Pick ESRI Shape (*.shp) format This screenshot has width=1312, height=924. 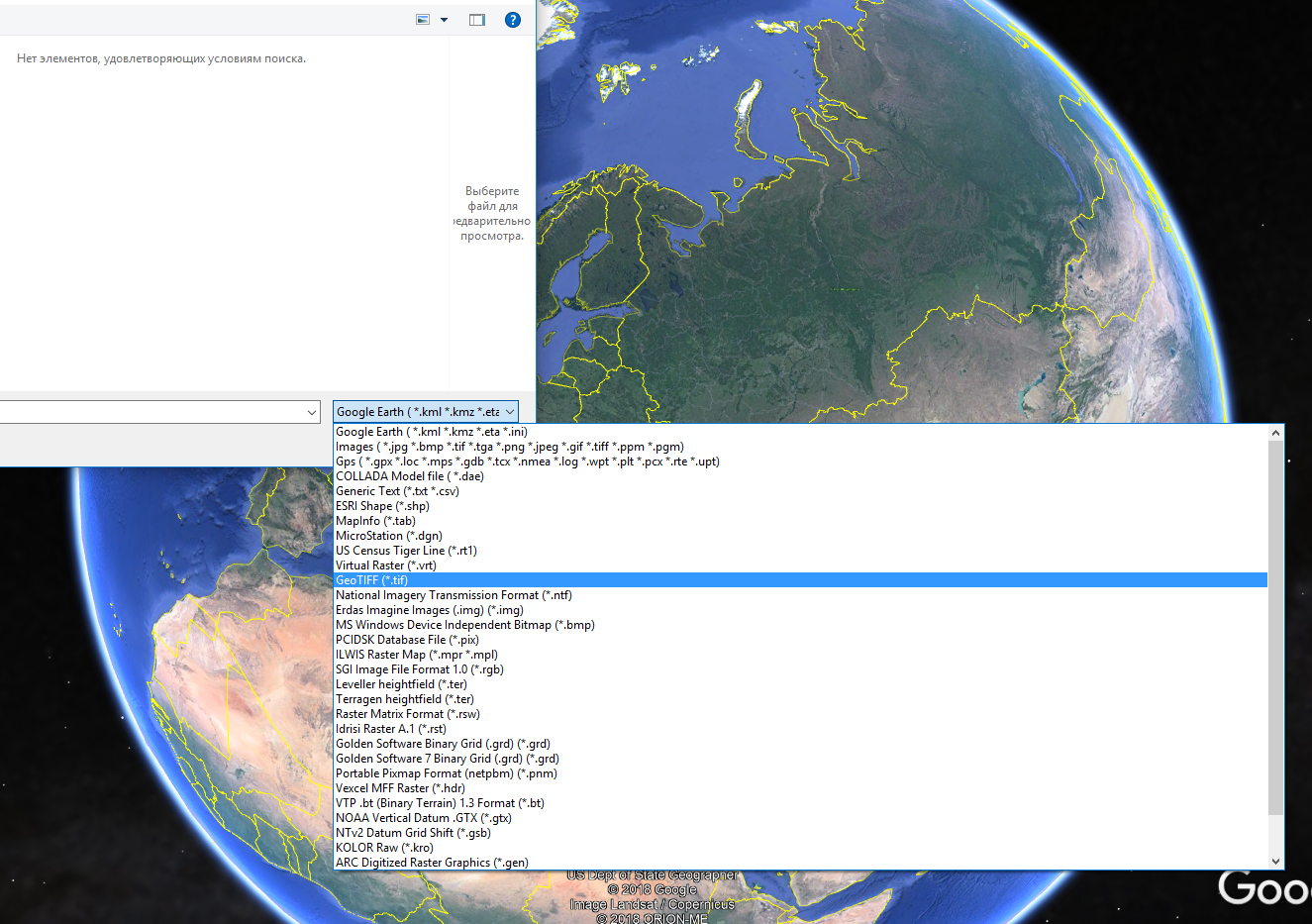[800, 506]
